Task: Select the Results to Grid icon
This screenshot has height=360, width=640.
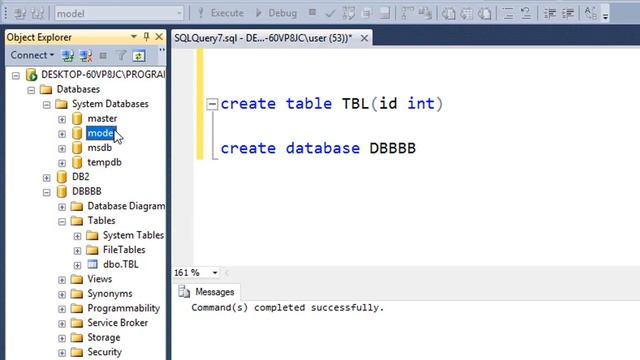Action: tap(467, 13)
